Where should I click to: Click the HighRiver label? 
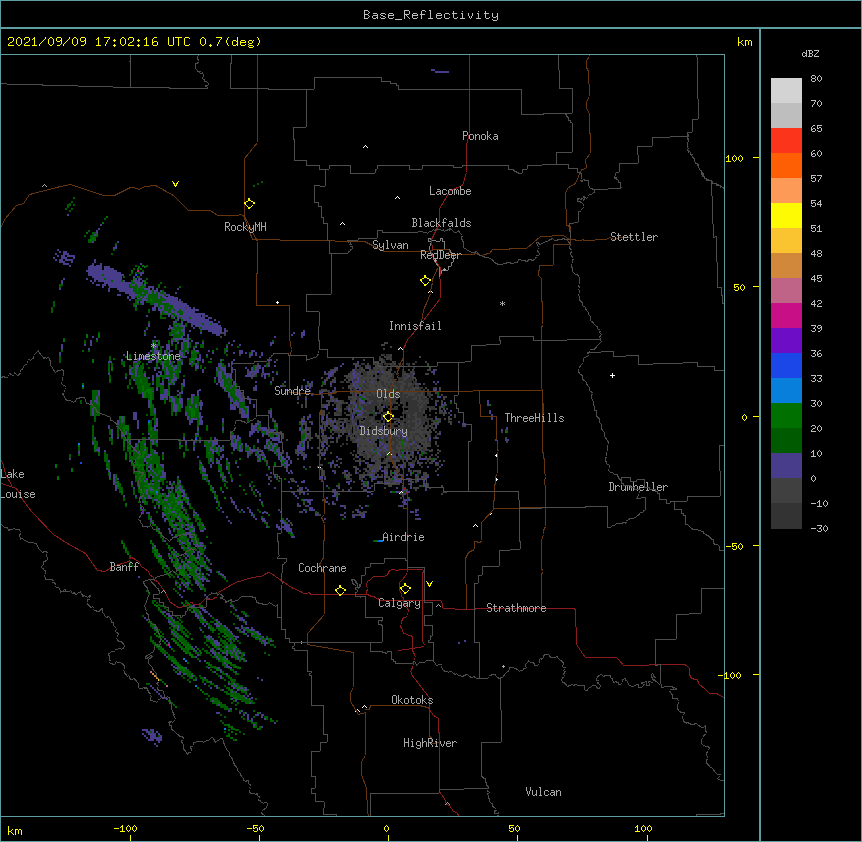430,743
